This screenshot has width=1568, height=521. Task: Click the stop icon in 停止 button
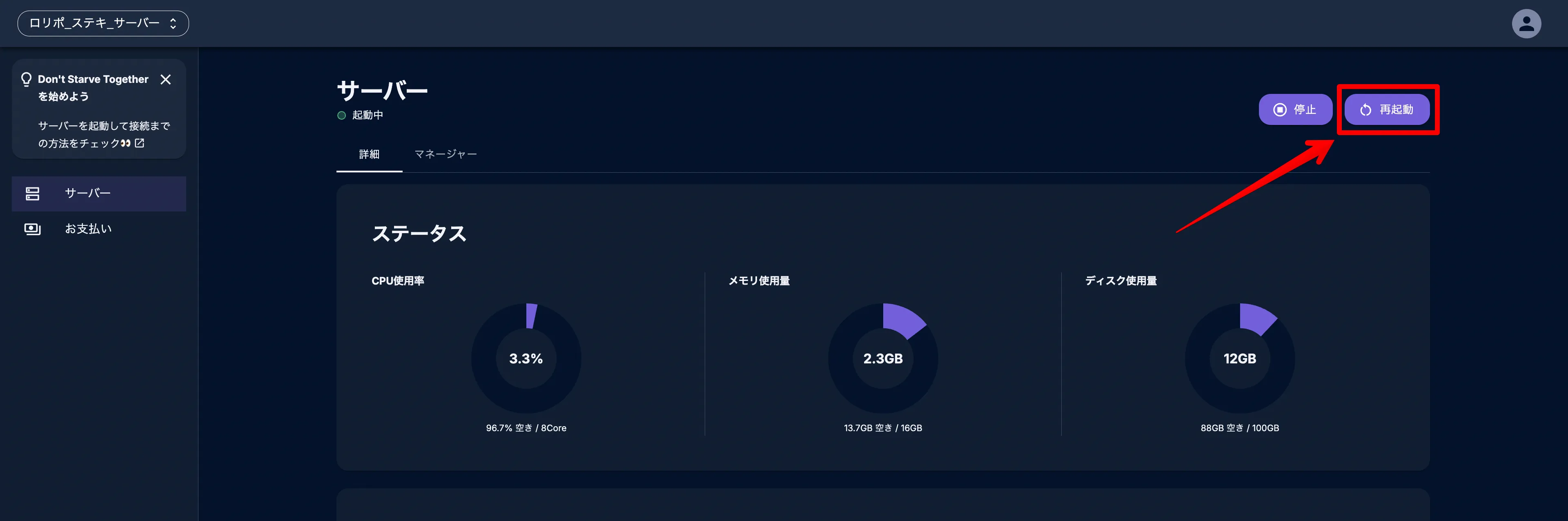pos(1280,109)
